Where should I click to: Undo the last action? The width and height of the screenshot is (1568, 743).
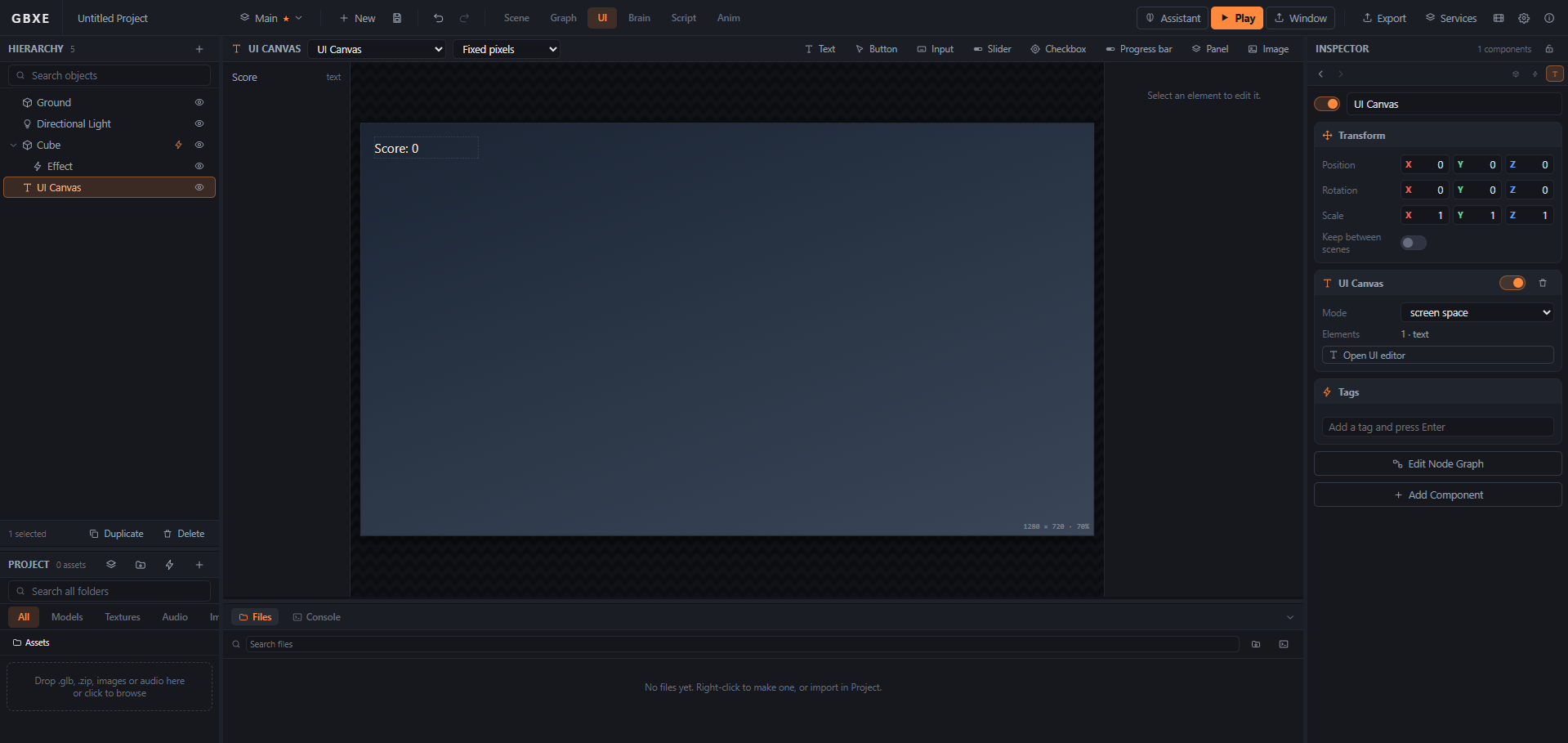tap(439, 18)
